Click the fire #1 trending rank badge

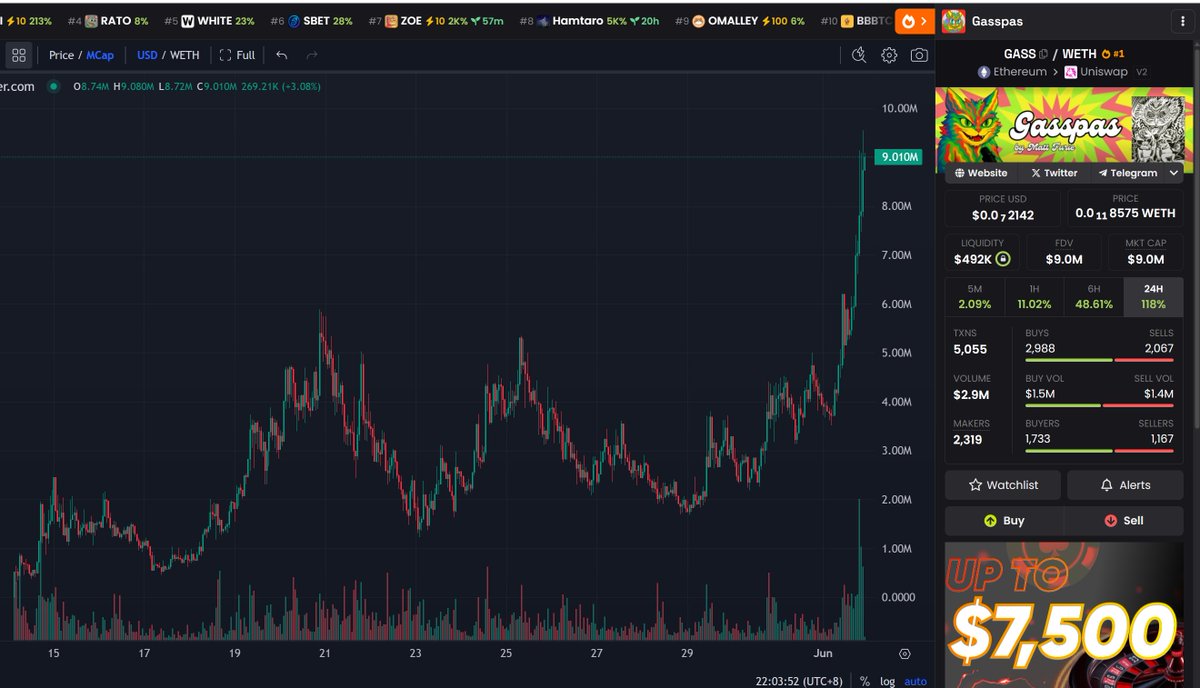[x=1111, y=54]
